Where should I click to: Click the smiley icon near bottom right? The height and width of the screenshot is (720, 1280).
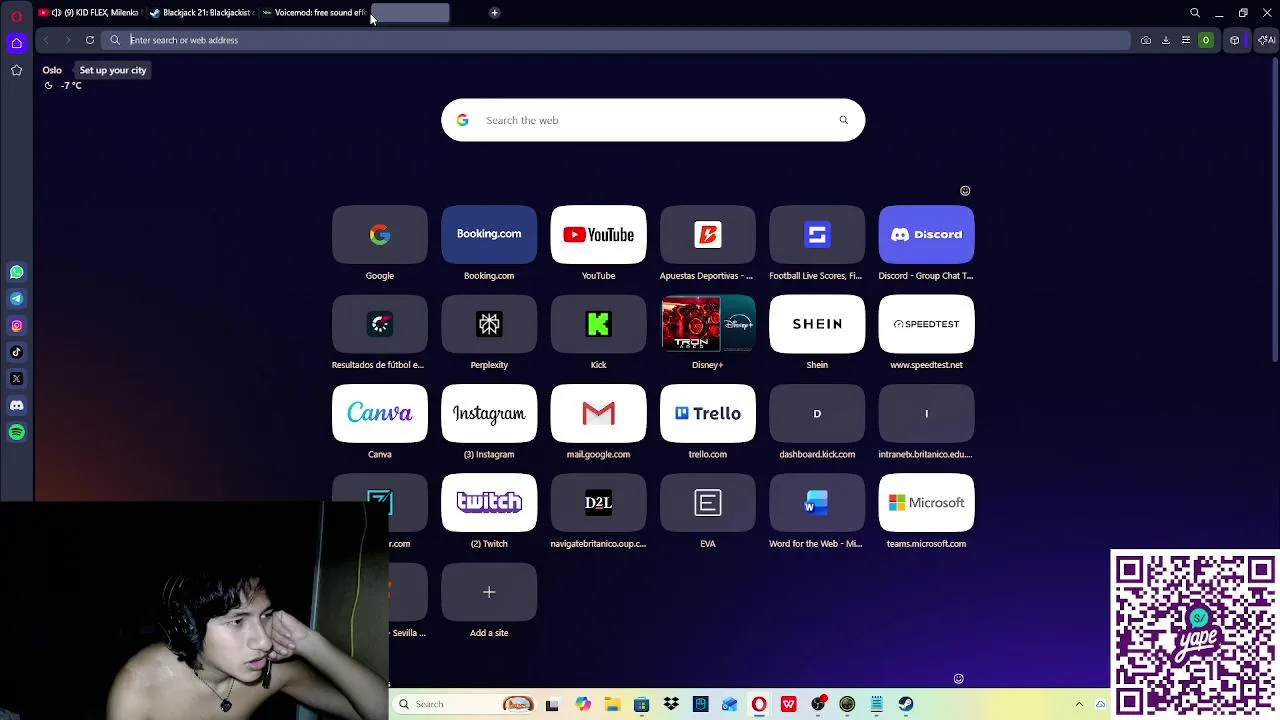coord(958,679)
